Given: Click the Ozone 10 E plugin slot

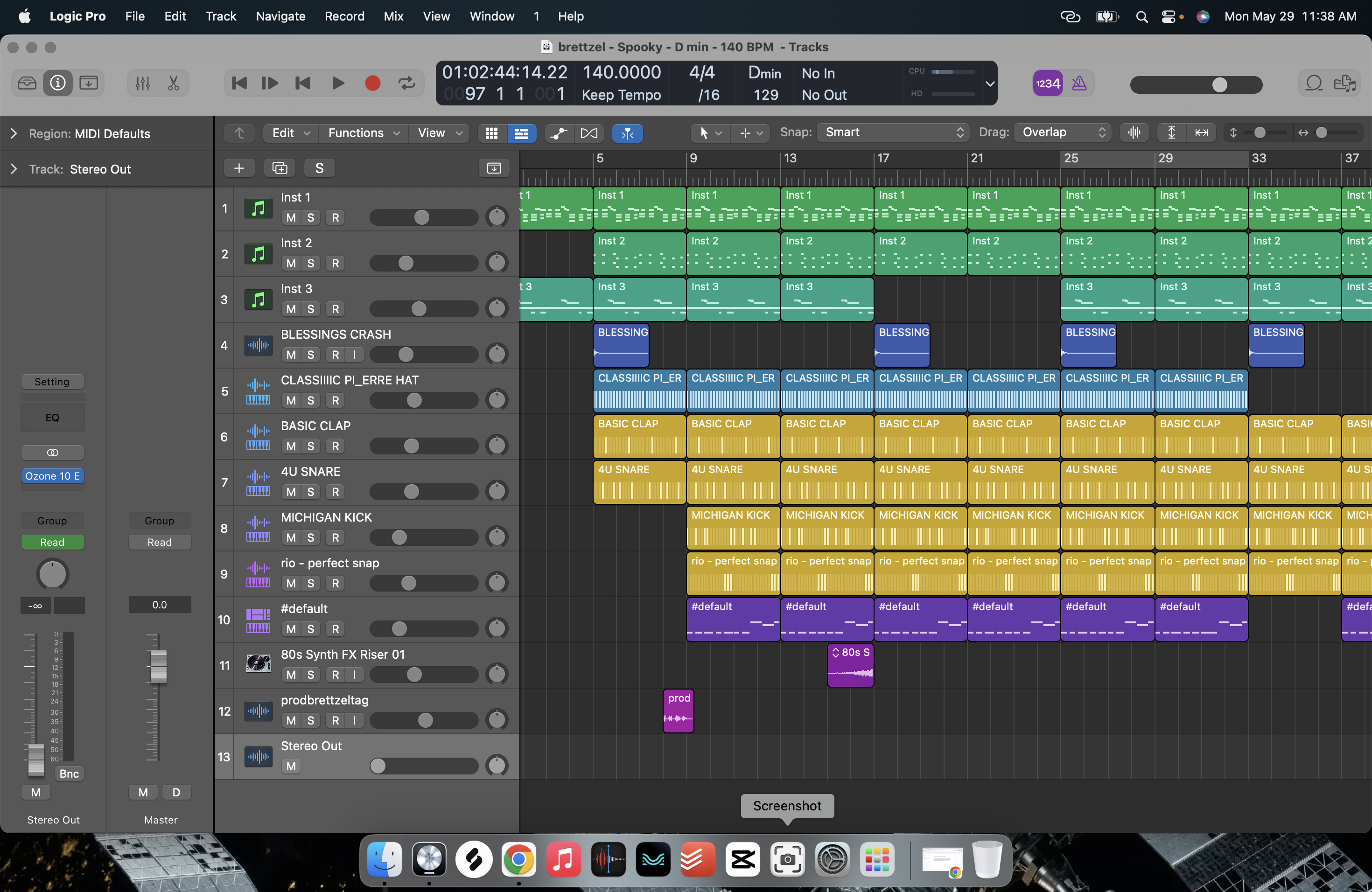Looking at the screenshot, I should (x=52, y=476).
